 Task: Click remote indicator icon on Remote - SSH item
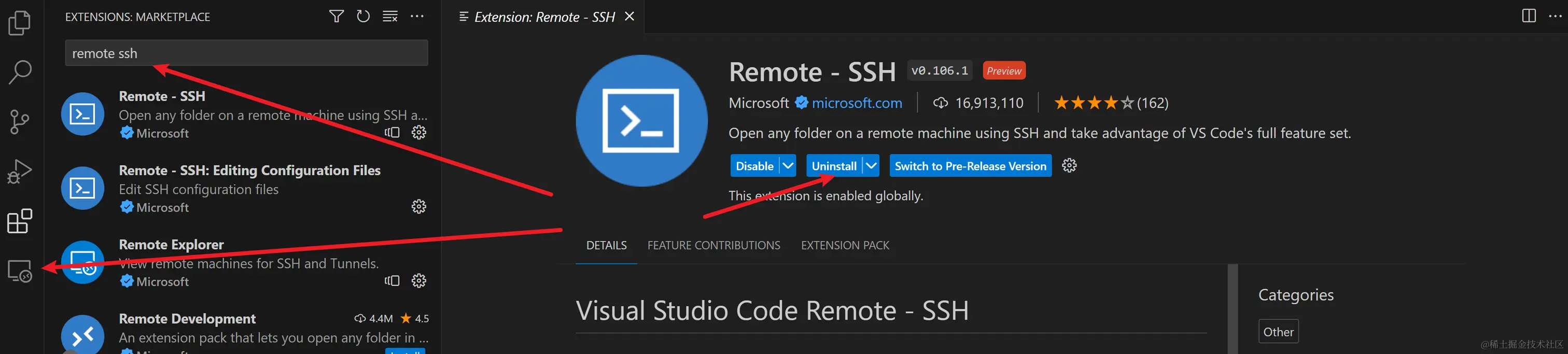(392, 132)
